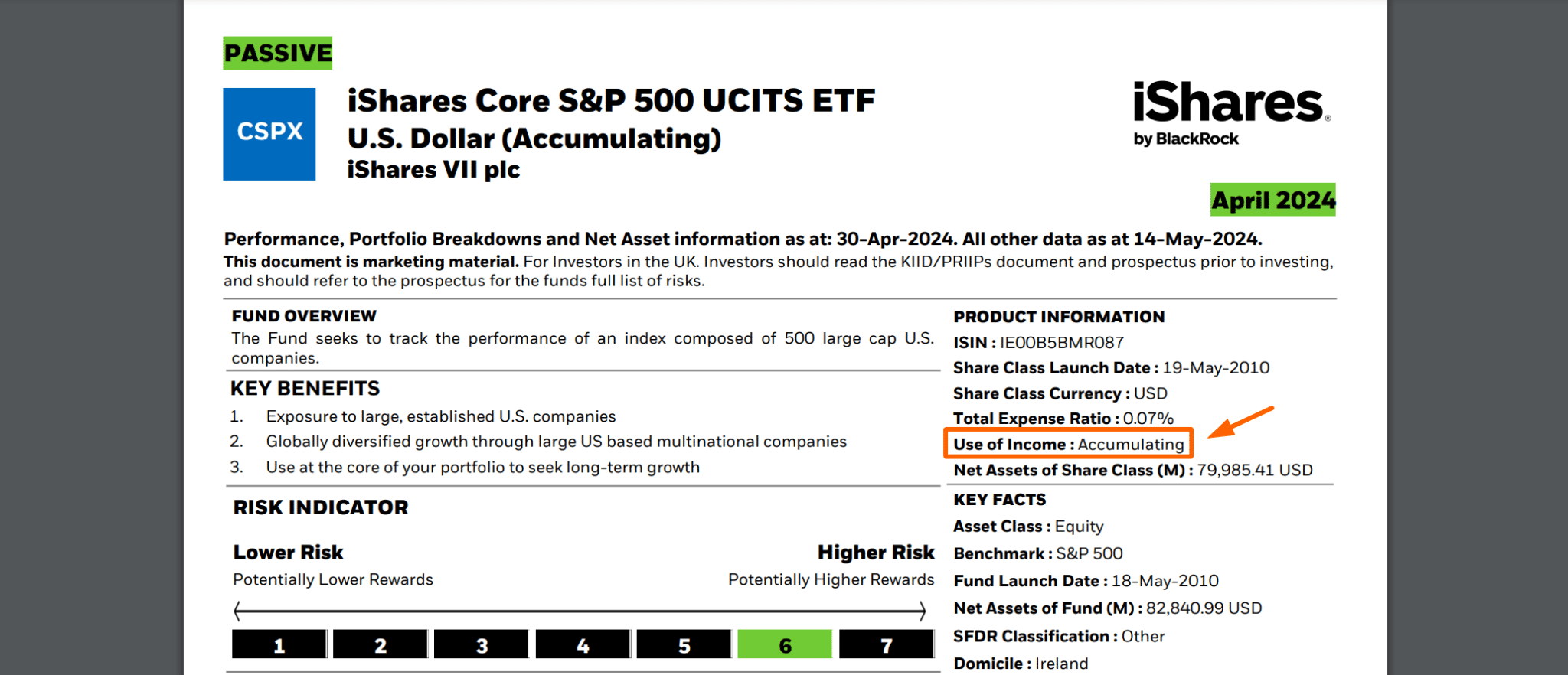Click the Net Assets of Fund value

click(x=1203, y=608)
